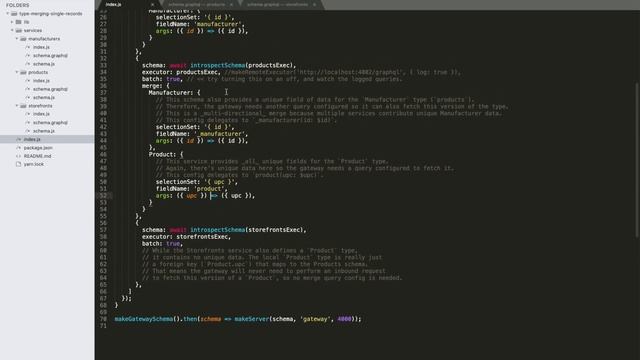Click line number 52 in gutter
Screen dimensions: 640x360
click(x=103, y=196)
